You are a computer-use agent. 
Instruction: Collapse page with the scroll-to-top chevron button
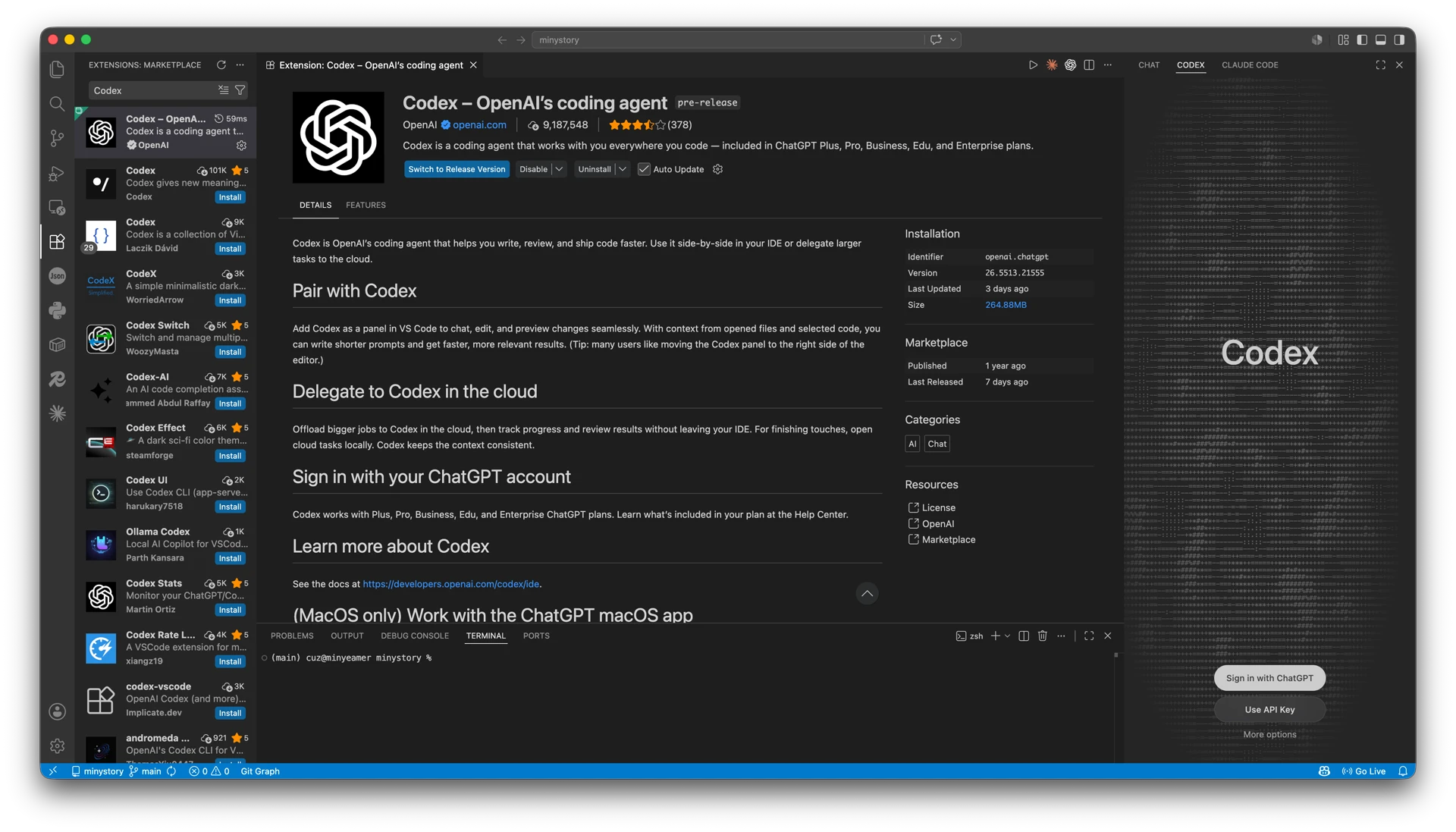[867, 594]
